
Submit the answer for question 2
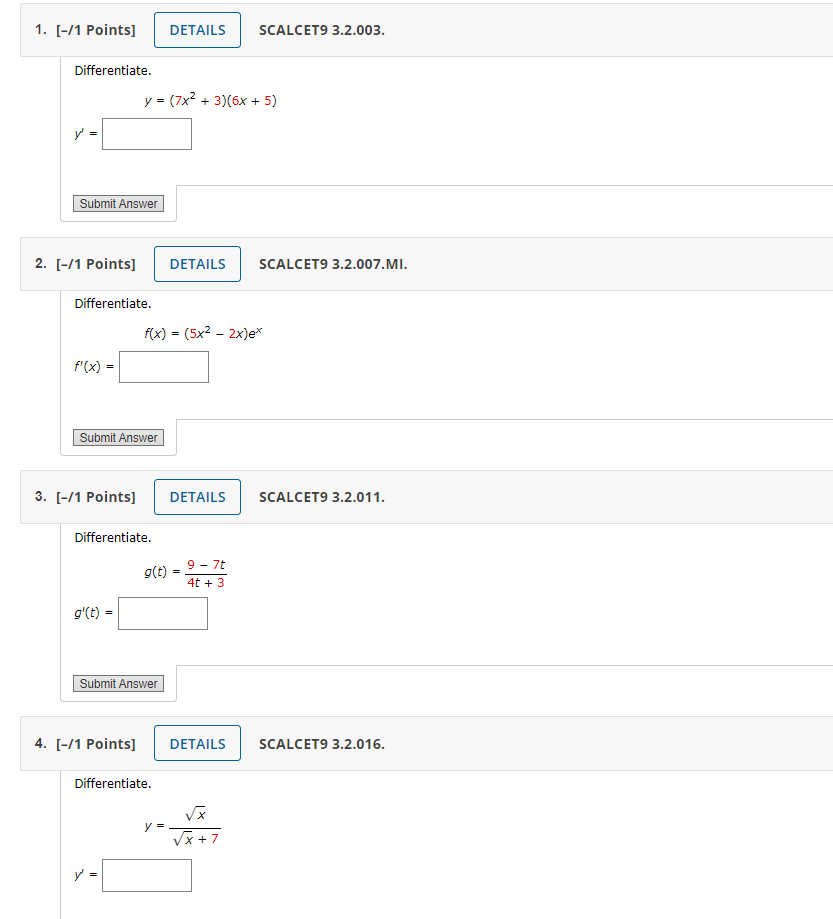tap(117, 437)
